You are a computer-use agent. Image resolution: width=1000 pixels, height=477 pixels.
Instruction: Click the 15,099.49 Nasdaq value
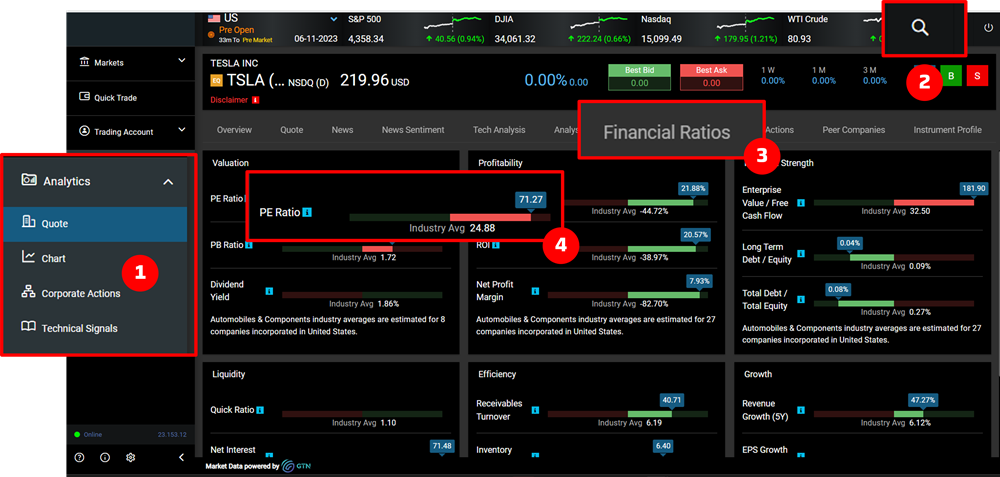click(661, 39)
